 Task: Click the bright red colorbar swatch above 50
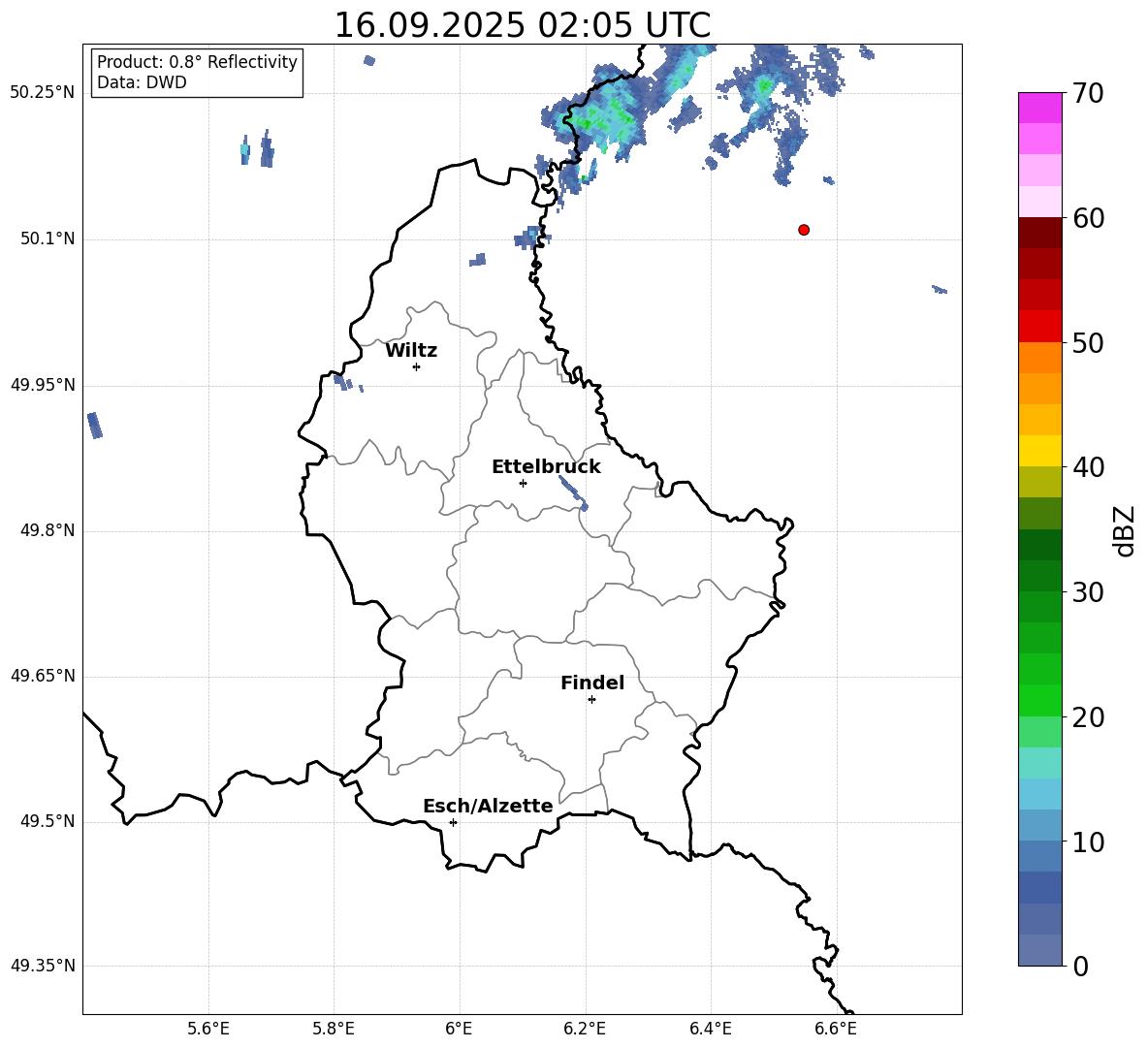[x=1040, y=327]
